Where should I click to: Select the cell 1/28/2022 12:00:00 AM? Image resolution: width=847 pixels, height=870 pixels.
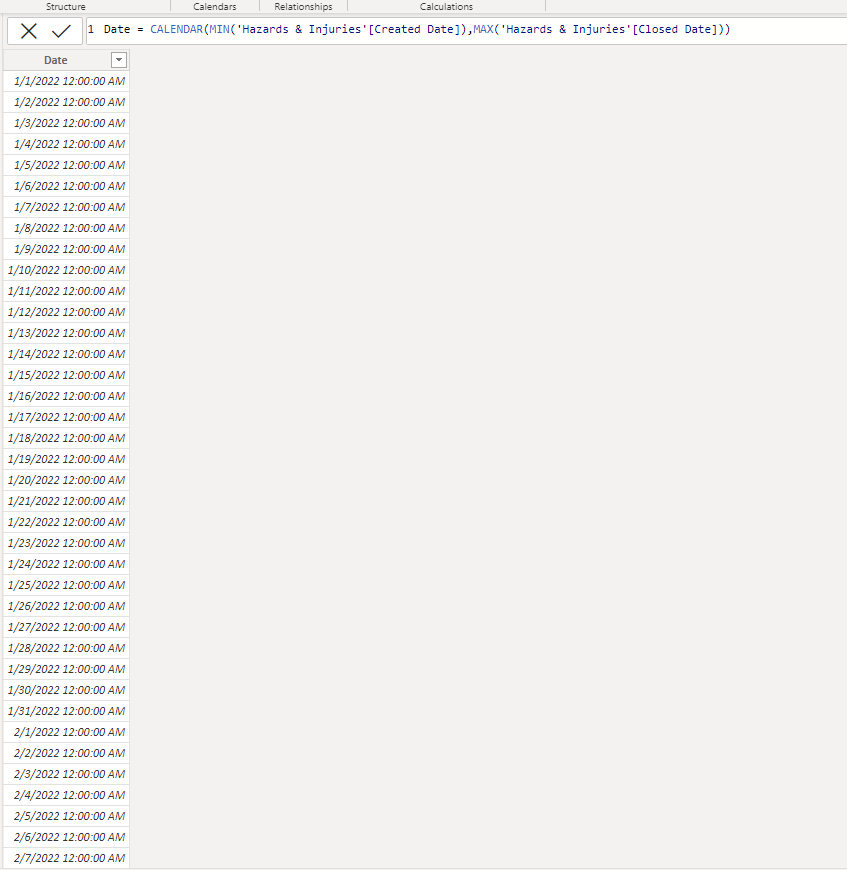point(66,648)
